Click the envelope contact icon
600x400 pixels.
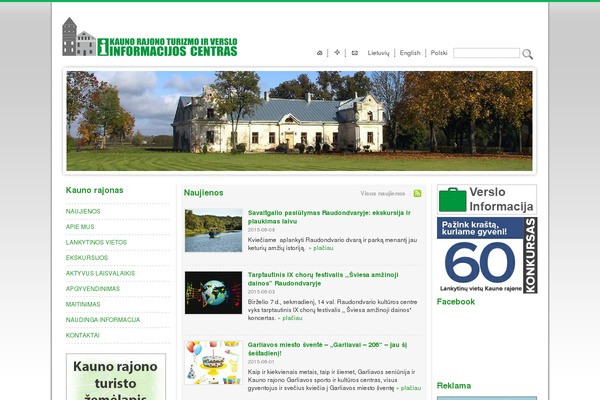355,53
